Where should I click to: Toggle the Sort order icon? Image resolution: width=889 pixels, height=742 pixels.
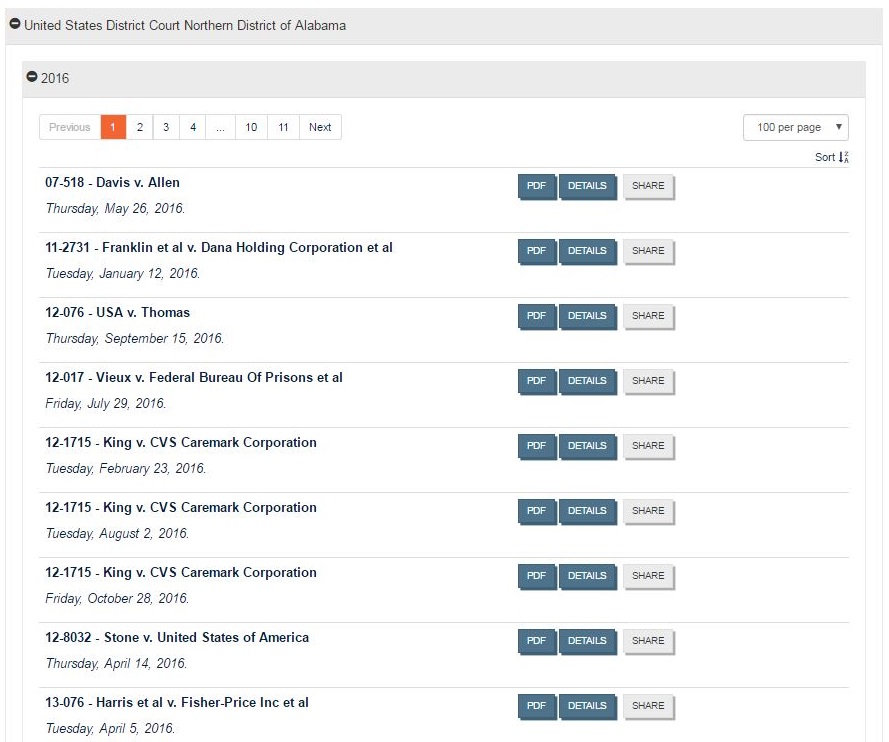click(x=844, y=157)
